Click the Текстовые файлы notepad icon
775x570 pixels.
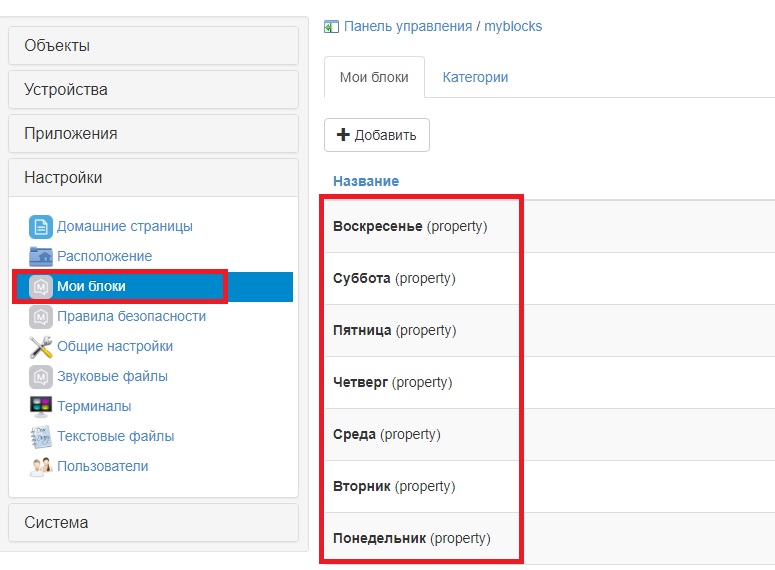40,436
